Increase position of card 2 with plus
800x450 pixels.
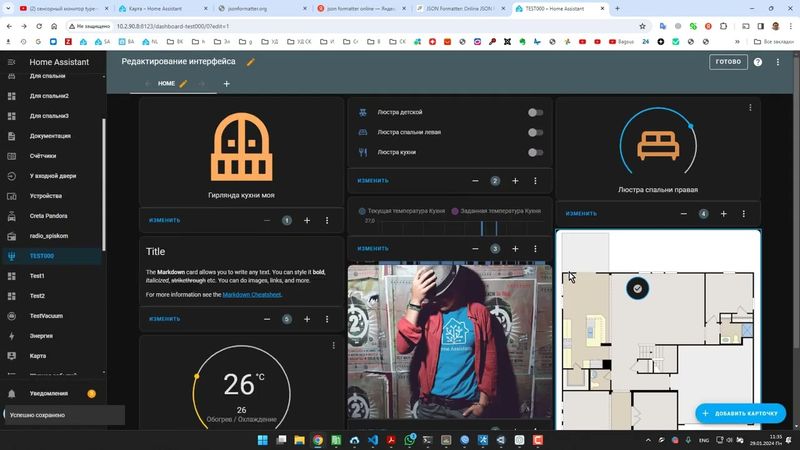[515, 181]
